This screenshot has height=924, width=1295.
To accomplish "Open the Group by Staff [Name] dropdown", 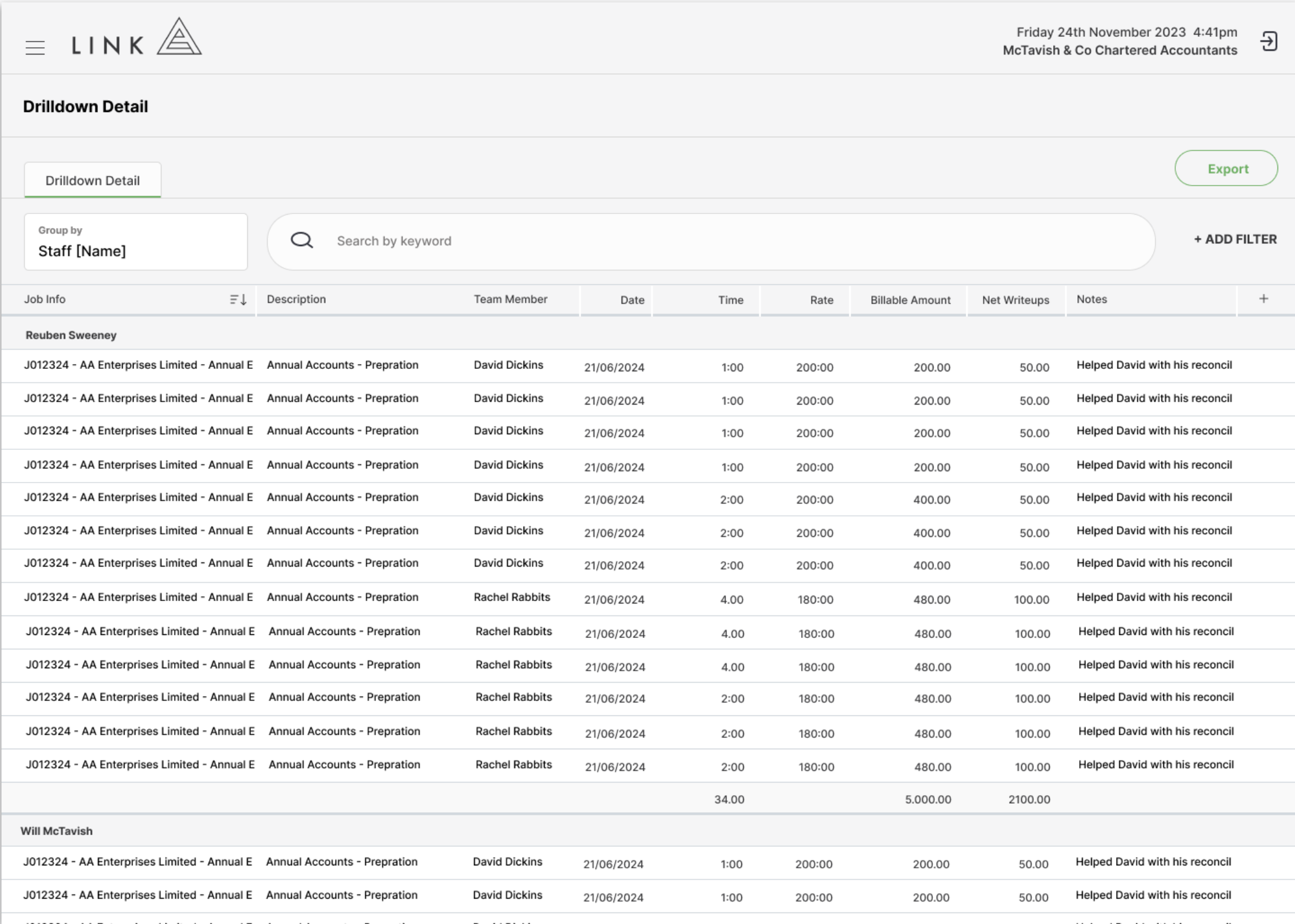I will (x=136, y=242).
